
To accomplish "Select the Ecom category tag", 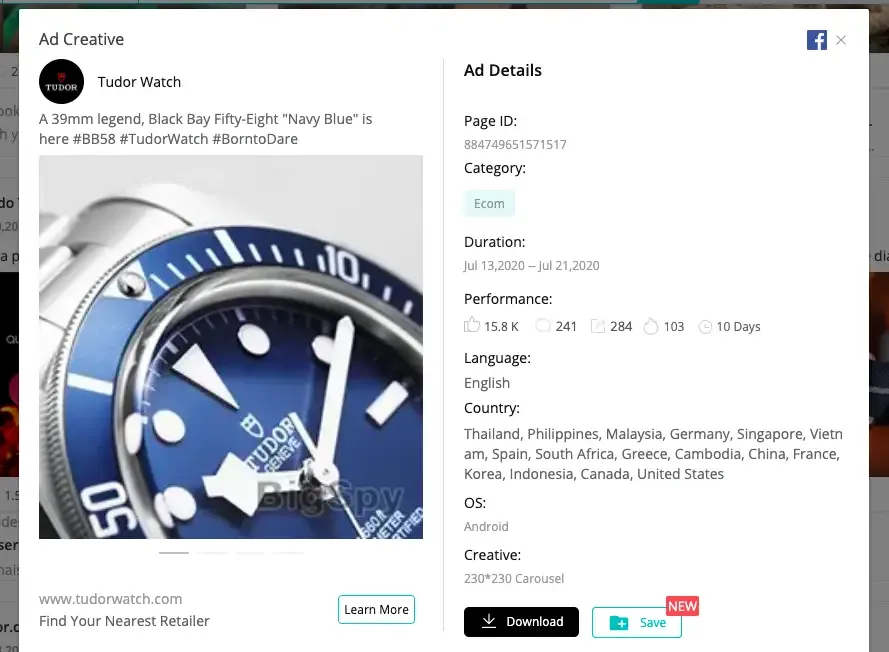I will coord(489,203).
